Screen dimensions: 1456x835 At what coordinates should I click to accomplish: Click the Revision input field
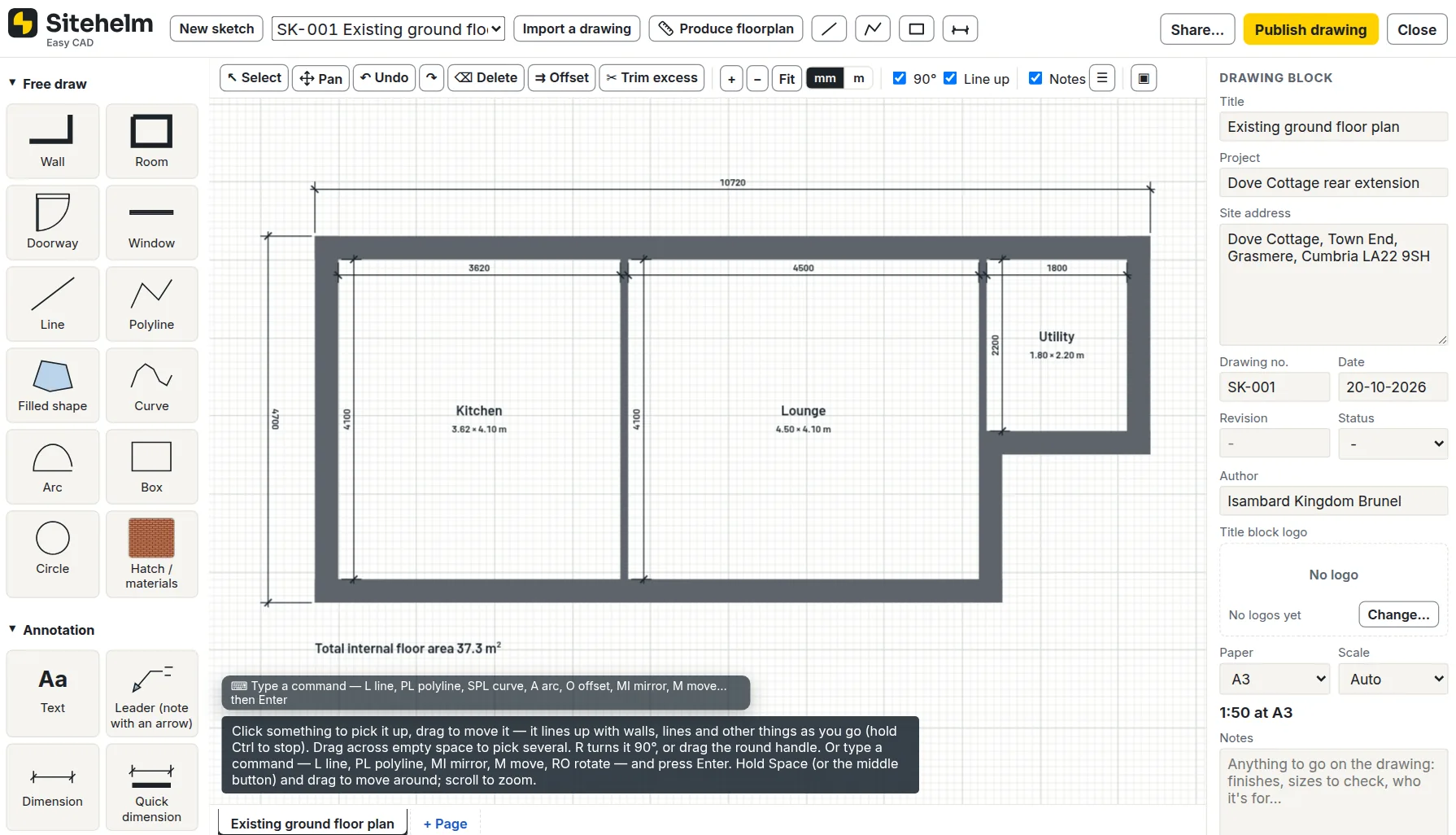[x=1275, y=444]
